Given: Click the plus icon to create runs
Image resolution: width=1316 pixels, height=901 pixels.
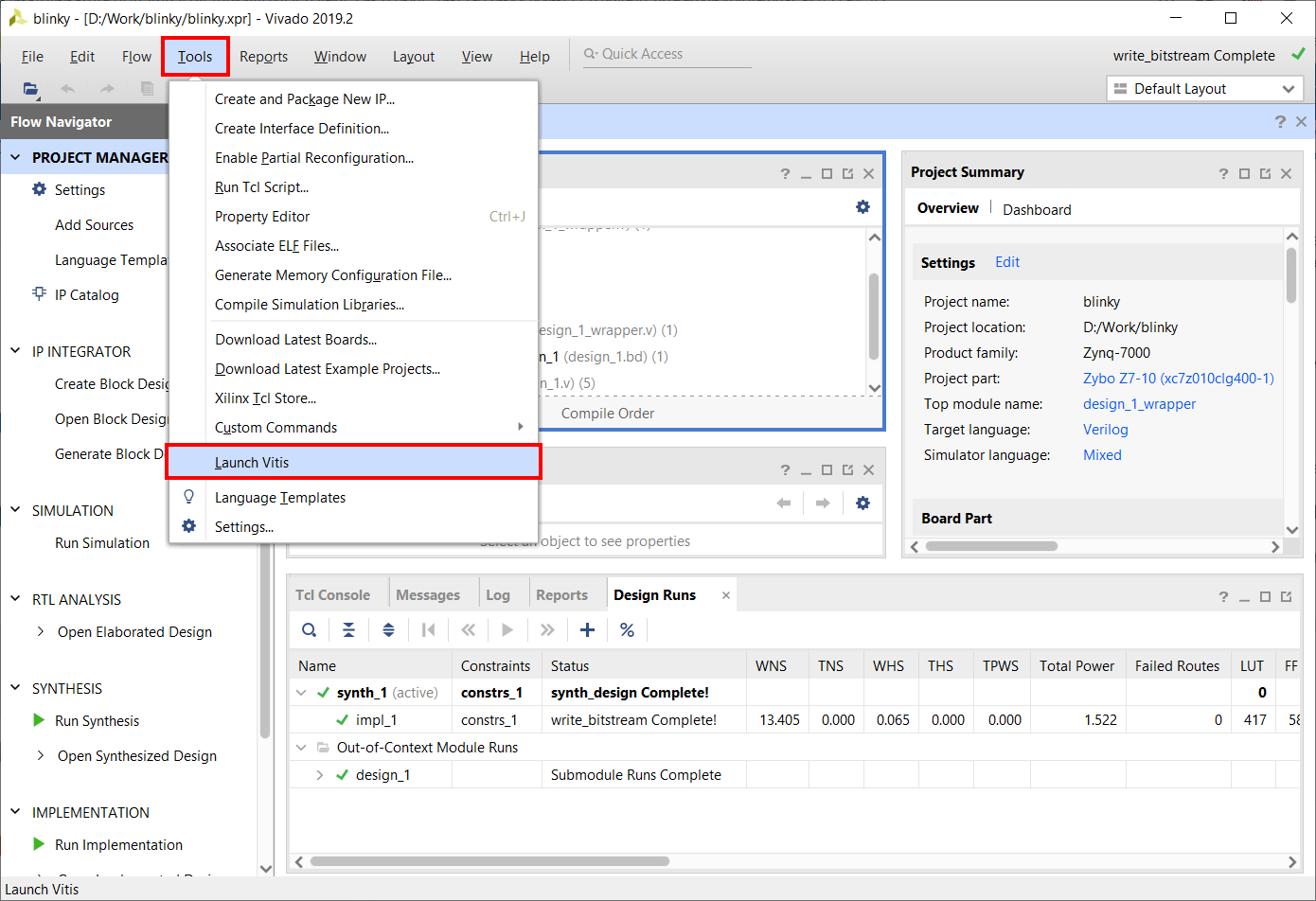Looking at the screenshot, I should (587, 630).
